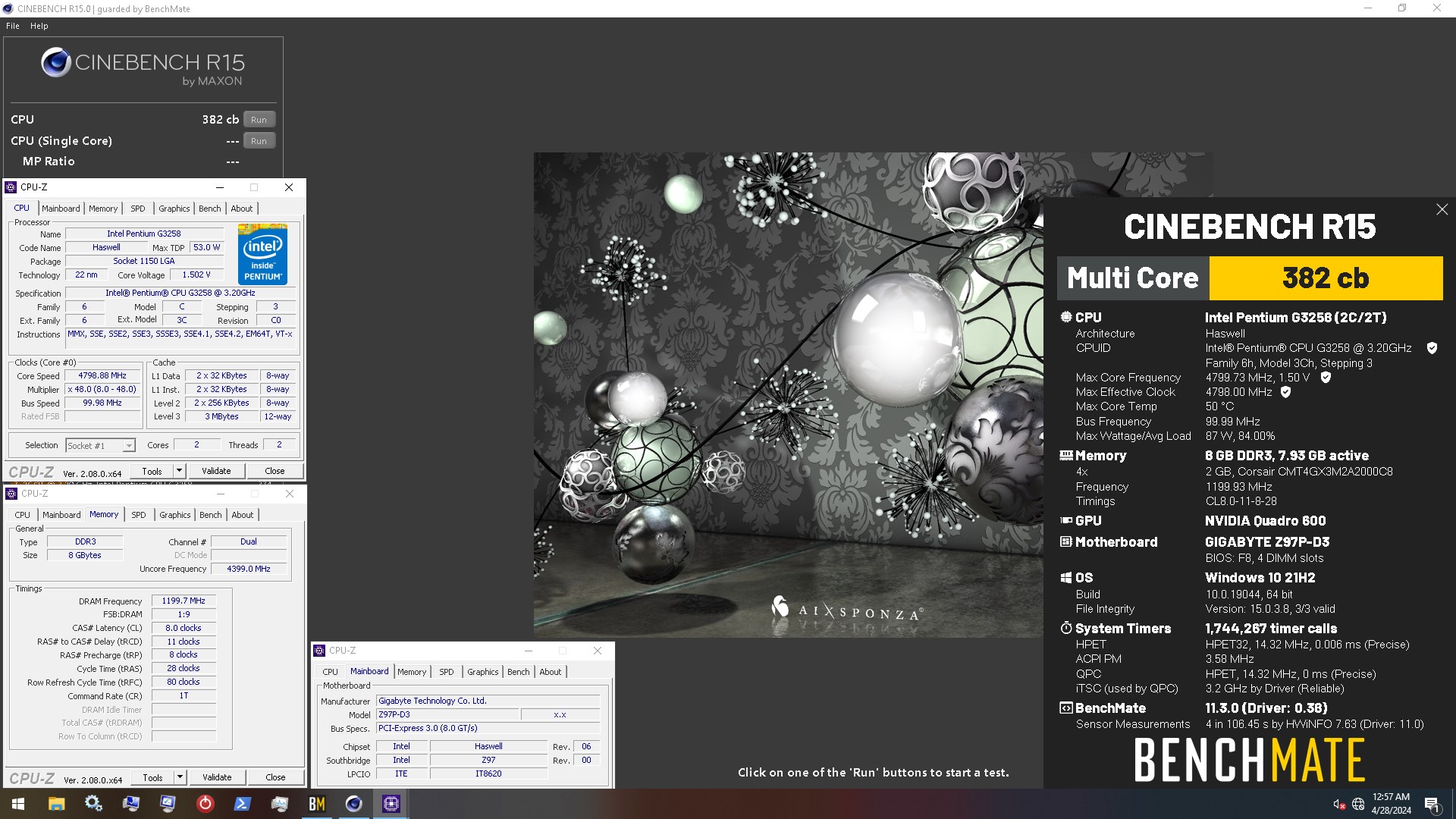Launch PowerShell from the taskbar
1456x819 pixels.
coord(243,804)
